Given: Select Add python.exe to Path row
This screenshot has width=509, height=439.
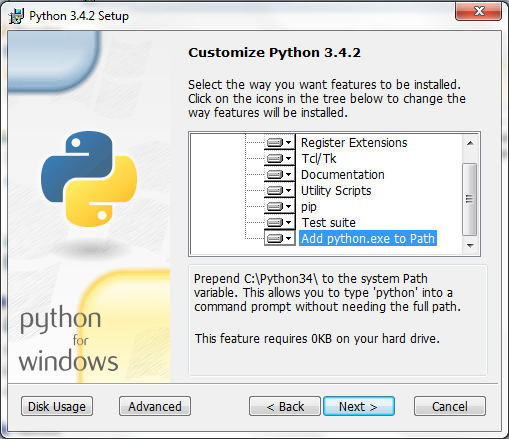Looking at the screenshot, I should tap(368, 239).
